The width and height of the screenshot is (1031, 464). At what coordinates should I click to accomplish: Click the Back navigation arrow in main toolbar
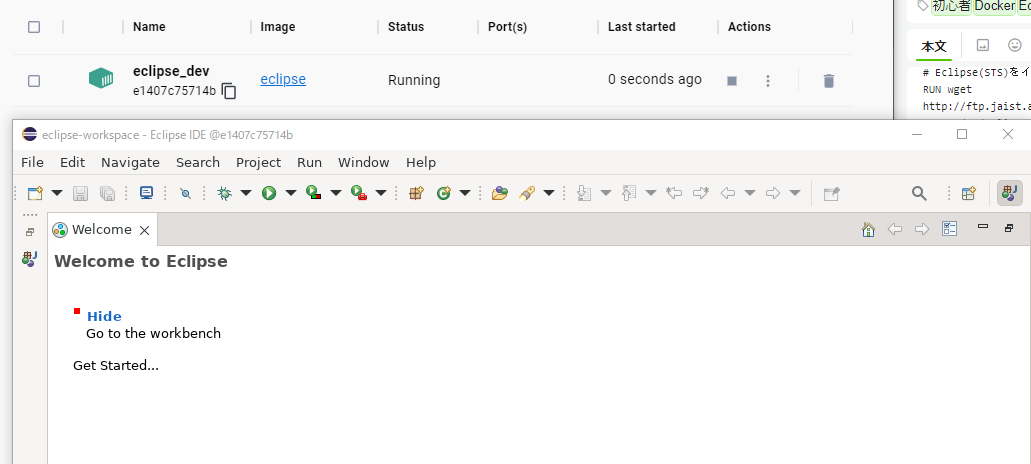click(x=728, y=193)
